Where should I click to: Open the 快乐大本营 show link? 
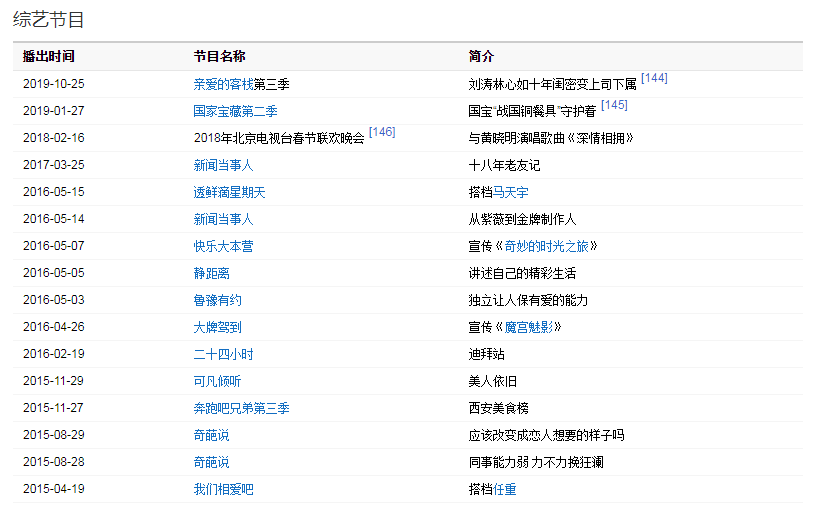(x=223, y=246)
